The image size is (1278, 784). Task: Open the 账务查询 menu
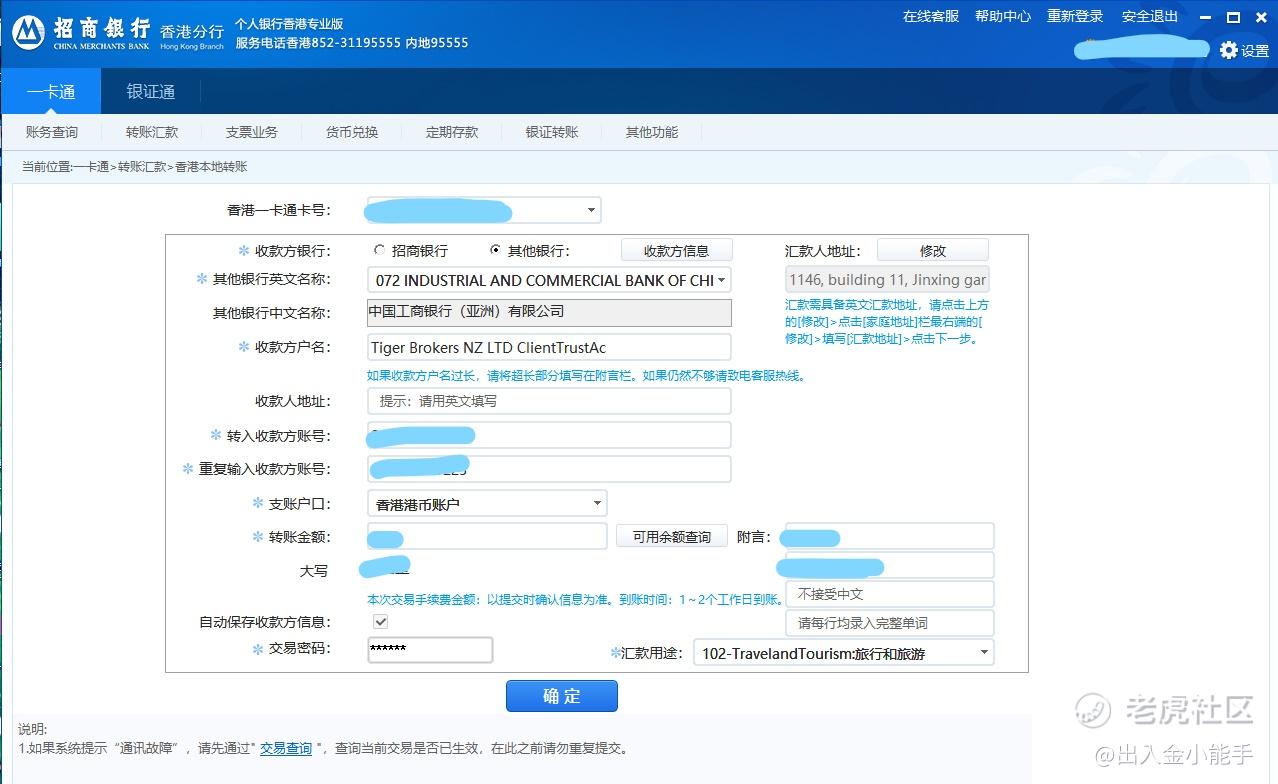pos(51,132)
